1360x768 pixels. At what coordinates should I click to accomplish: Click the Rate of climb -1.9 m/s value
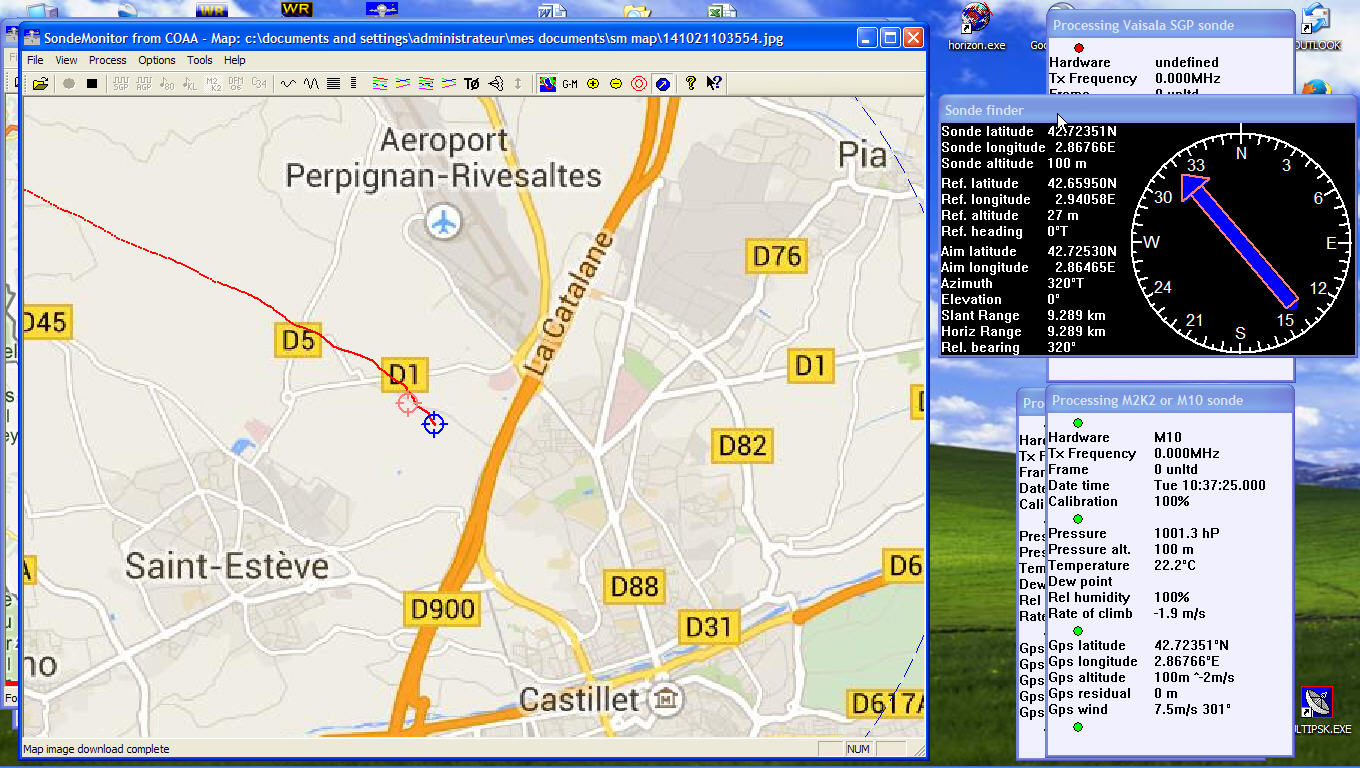[1182, 613]
